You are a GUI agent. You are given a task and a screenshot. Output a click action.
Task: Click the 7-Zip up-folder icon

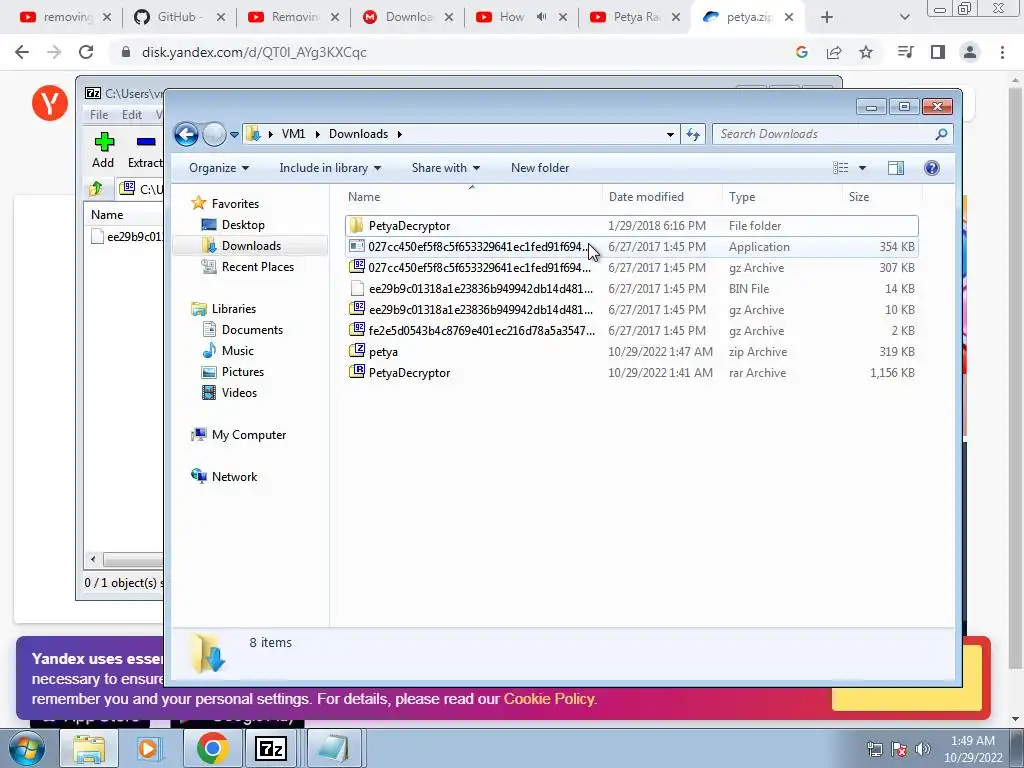tap(96, 189)
